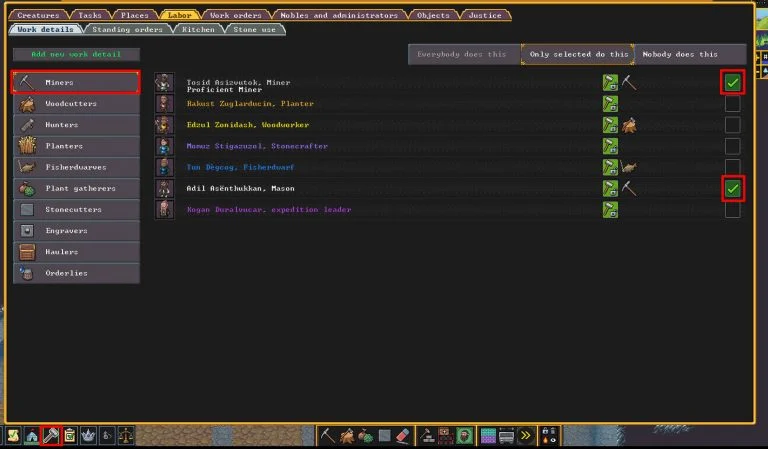Toggle specialization icon for Edzul Zonidash
The height and width of the screenshot is (449, 768).
pos(610,125)
